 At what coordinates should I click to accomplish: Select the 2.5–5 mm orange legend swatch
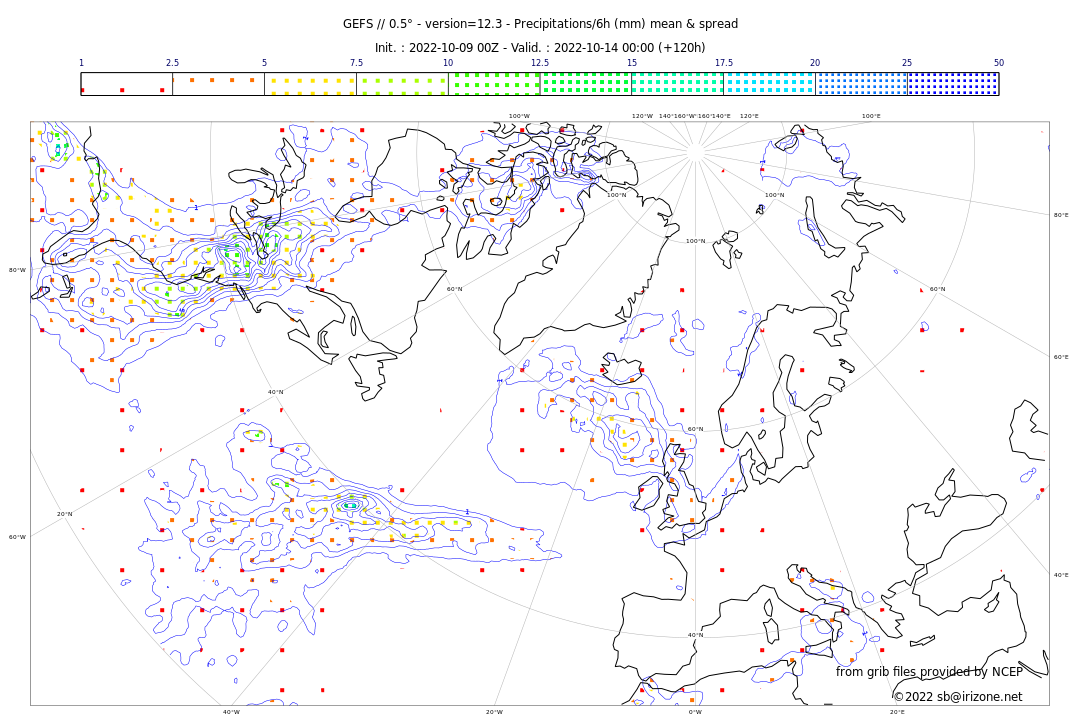point(218,84)
